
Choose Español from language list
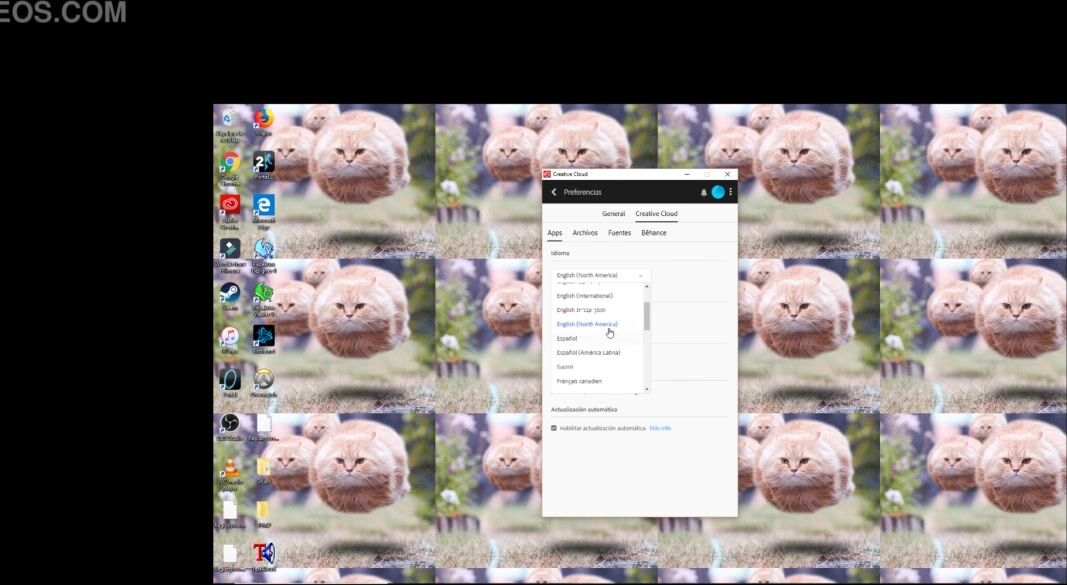[x=567, y=338]
